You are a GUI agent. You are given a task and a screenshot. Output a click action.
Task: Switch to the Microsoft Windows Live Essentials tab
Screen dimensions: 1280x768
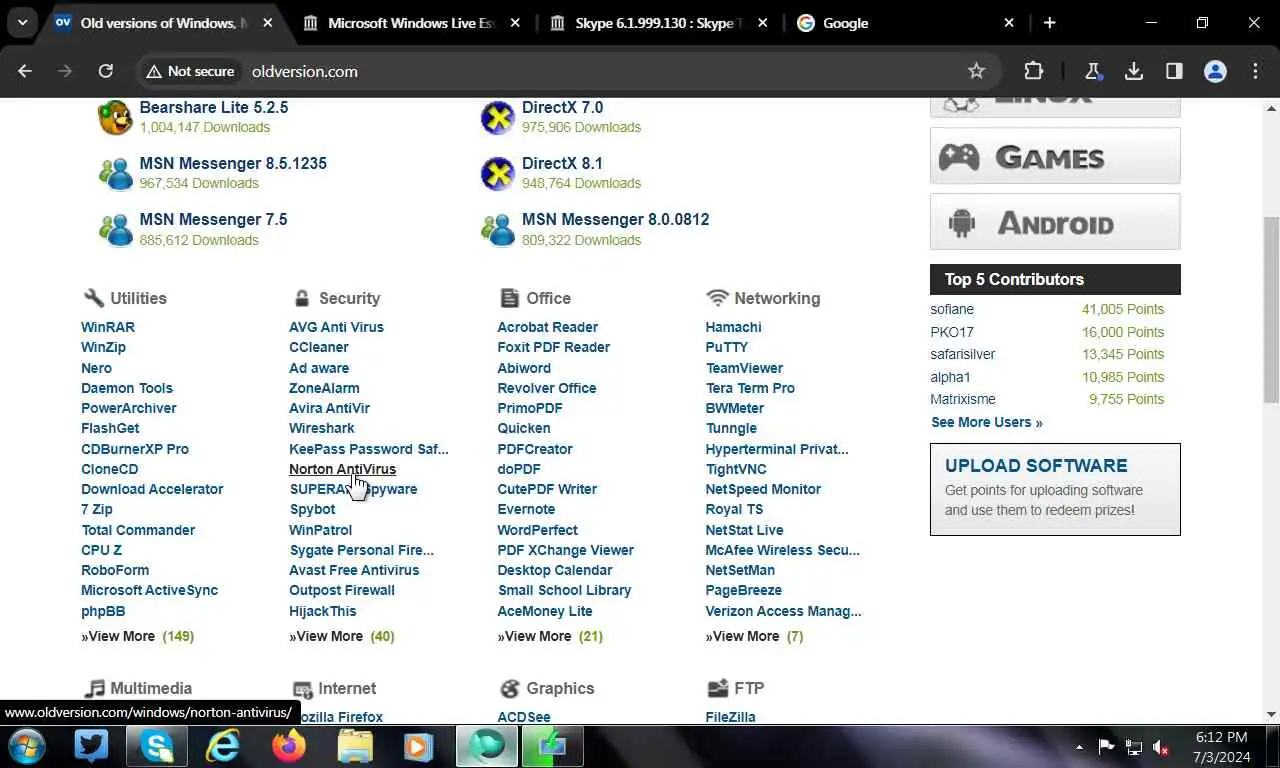click(x=410, y=23)
